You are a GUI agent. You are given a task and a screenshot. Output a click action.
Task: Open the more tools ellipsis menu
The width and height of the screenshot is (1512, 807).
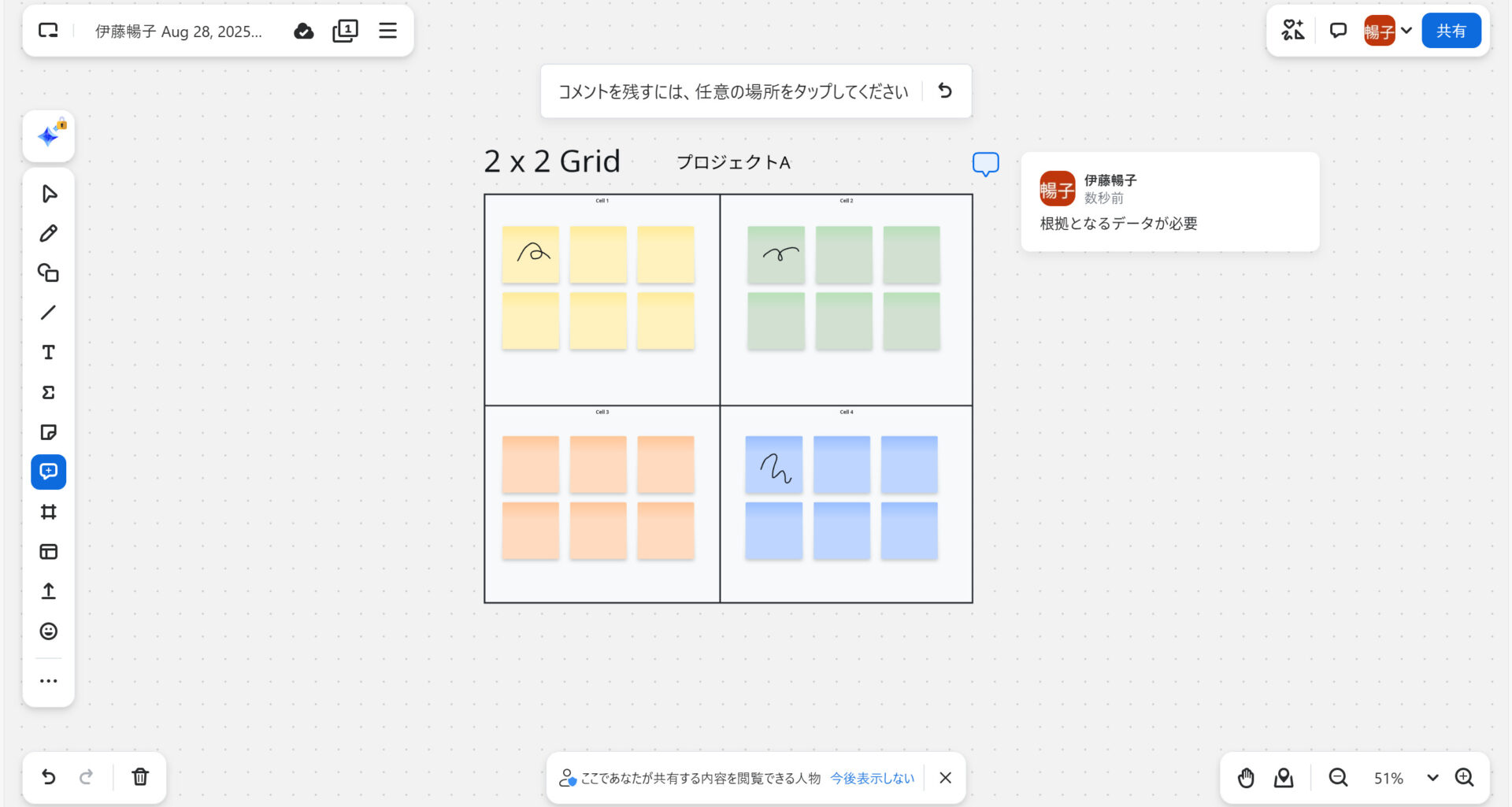(x=49, y=680)
